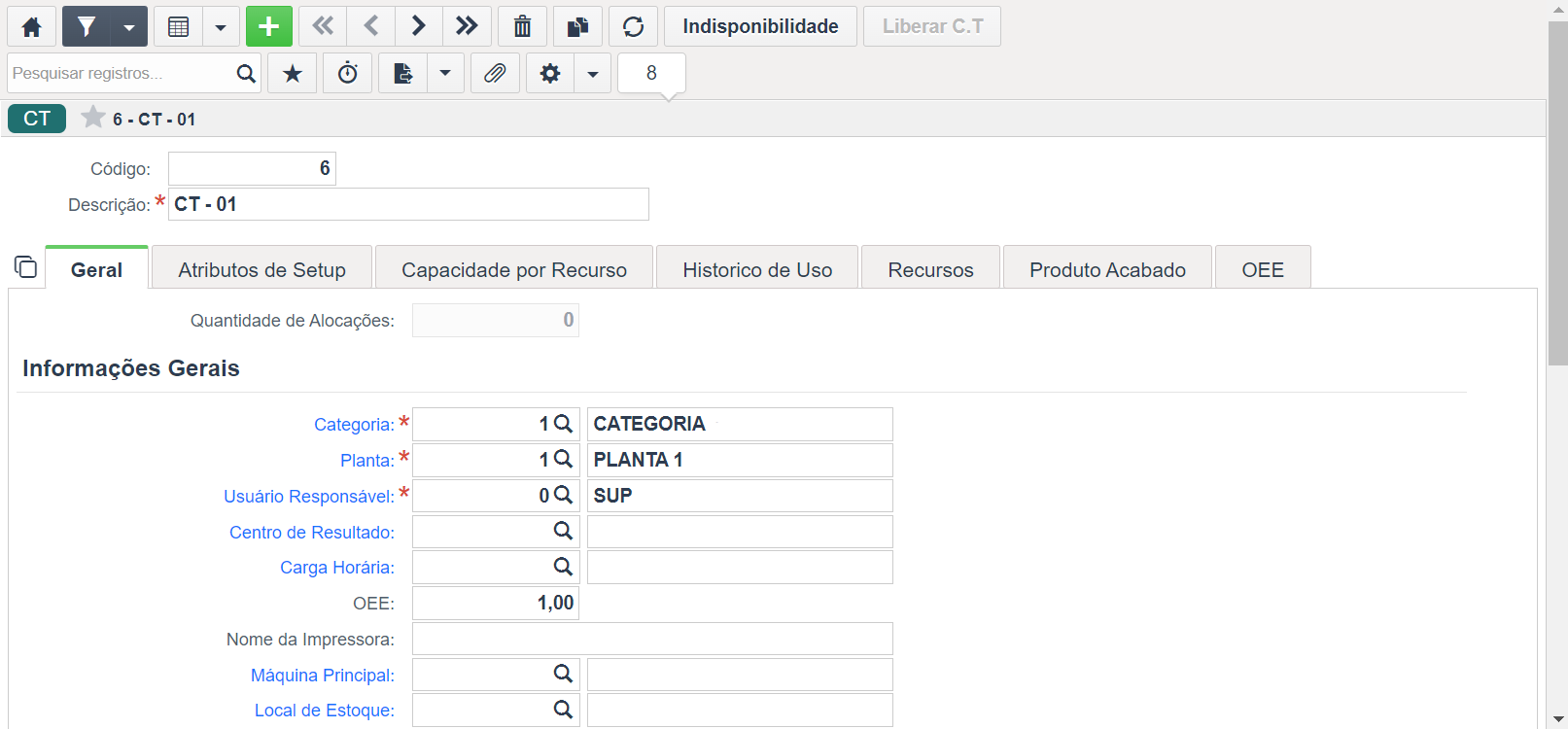The height and width of the screenshot is (729, 1568).
Task: Open the Local de Estoque label link
Action: click(x=325, y=711)
